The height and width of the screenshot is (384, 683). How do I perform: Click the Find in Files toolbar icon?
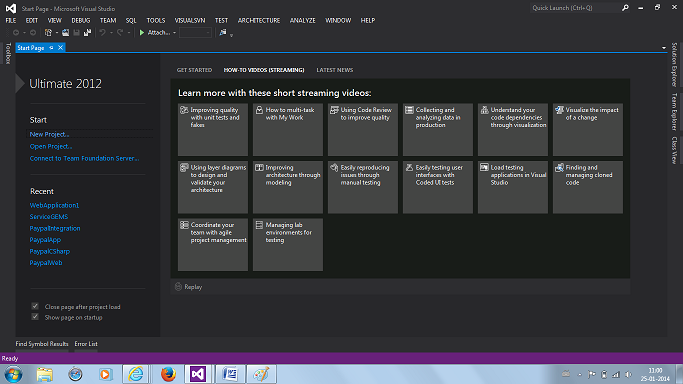click(x=223, y=33)
